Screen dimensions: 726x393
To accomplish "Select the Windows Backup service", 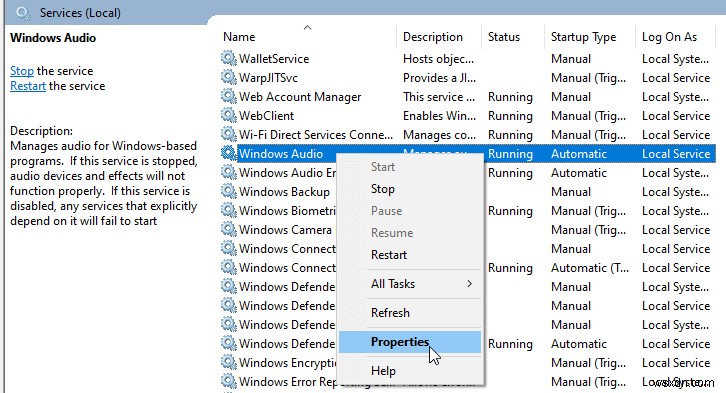I will (284, 192).
